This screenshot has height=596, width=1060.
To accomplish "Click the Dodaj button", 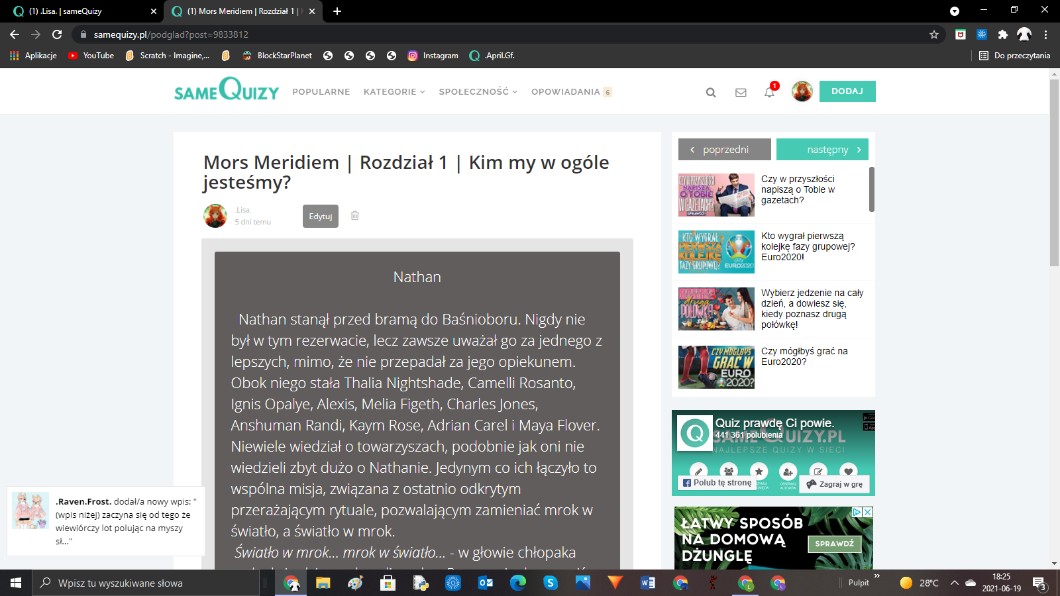I will pyautogui.click(x=847, y=91).
